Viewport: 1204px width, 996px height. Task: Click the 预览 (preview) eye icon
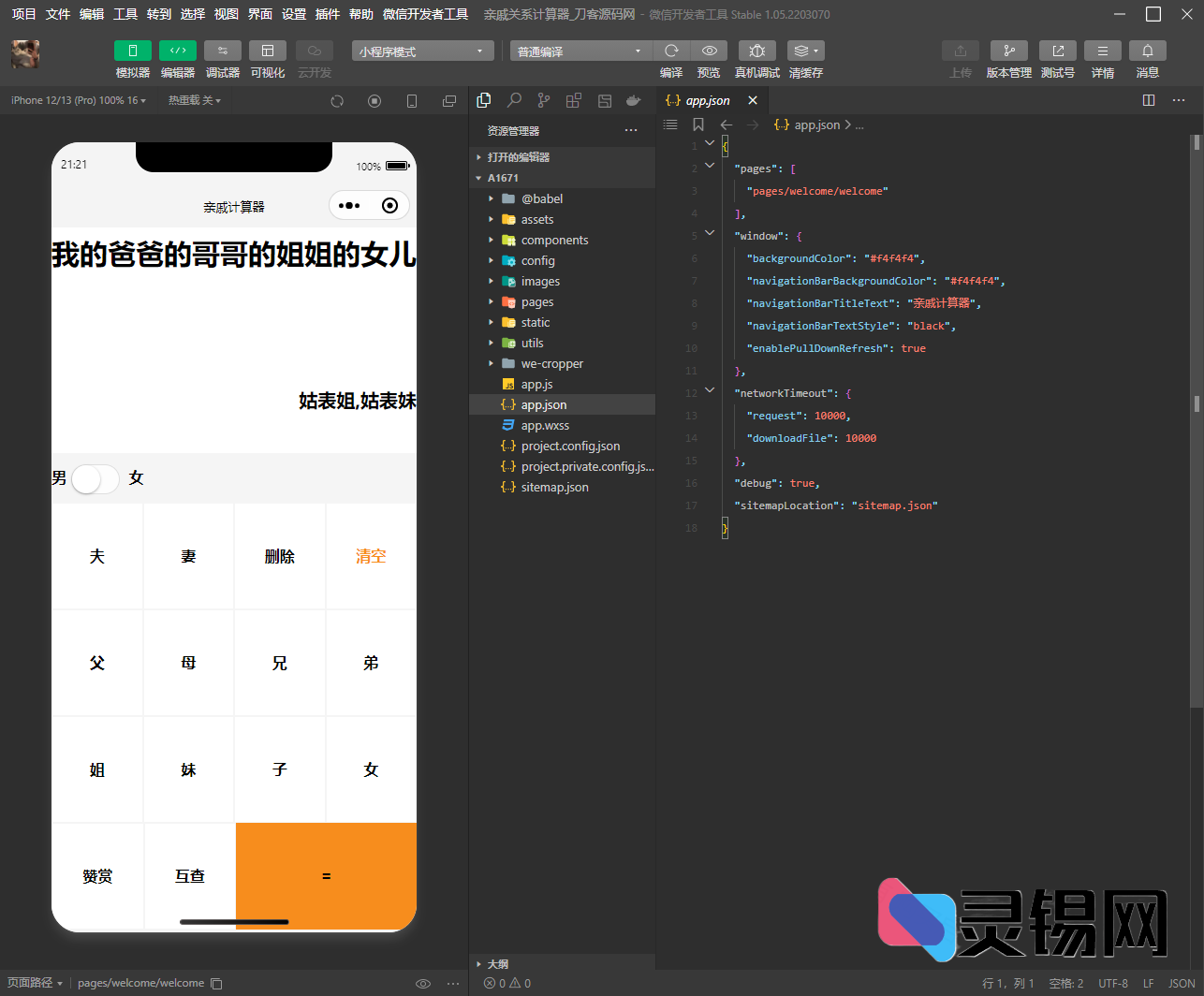click(x=709, y=51)
